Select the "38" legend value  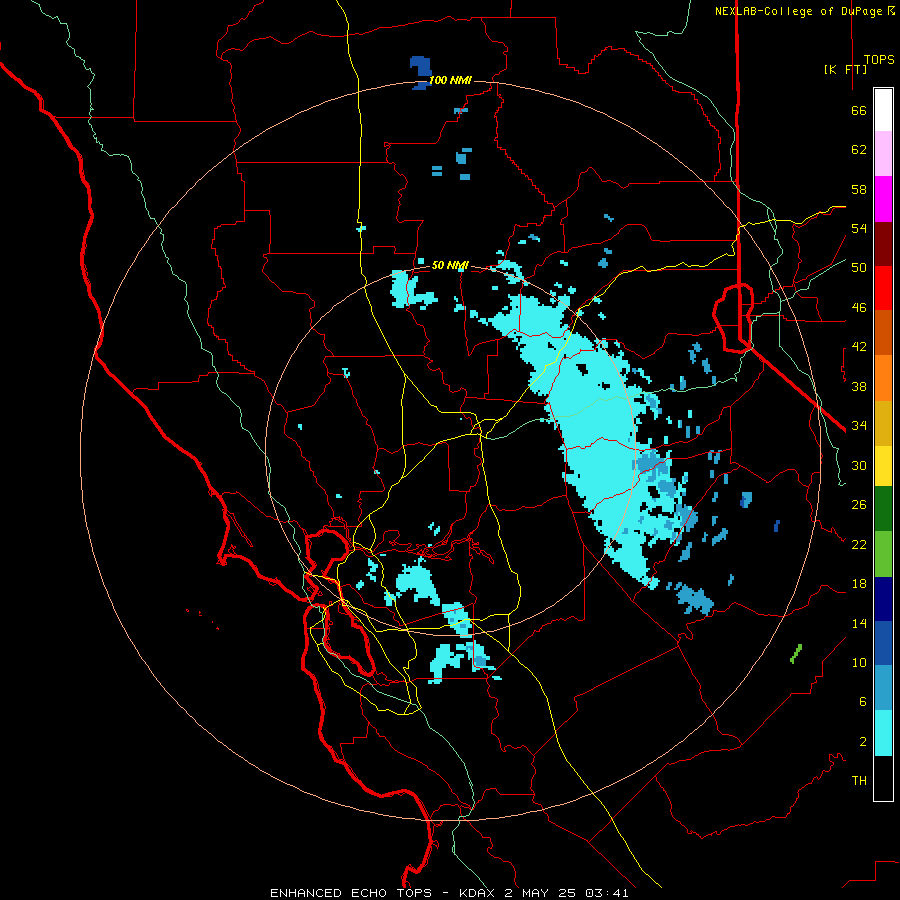click(x=859, y=386)
